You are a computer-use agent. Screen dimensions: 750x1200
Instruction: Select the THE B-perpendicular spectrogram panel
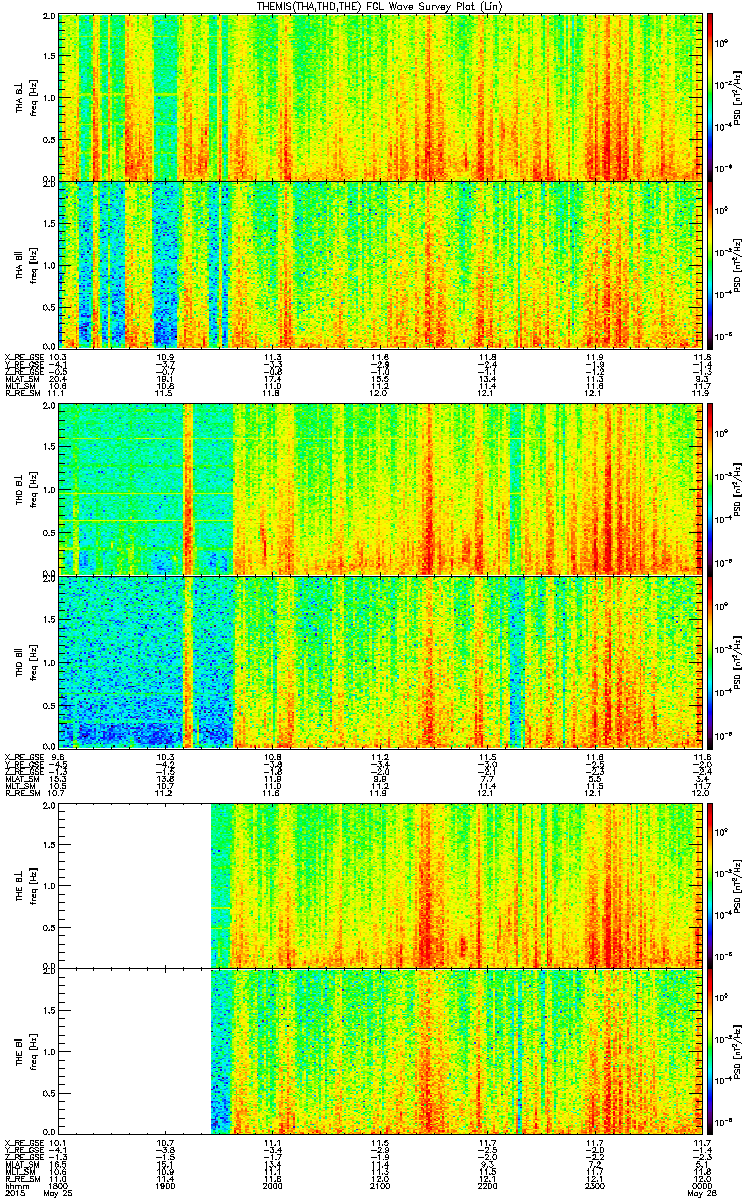tap(380, 884)
